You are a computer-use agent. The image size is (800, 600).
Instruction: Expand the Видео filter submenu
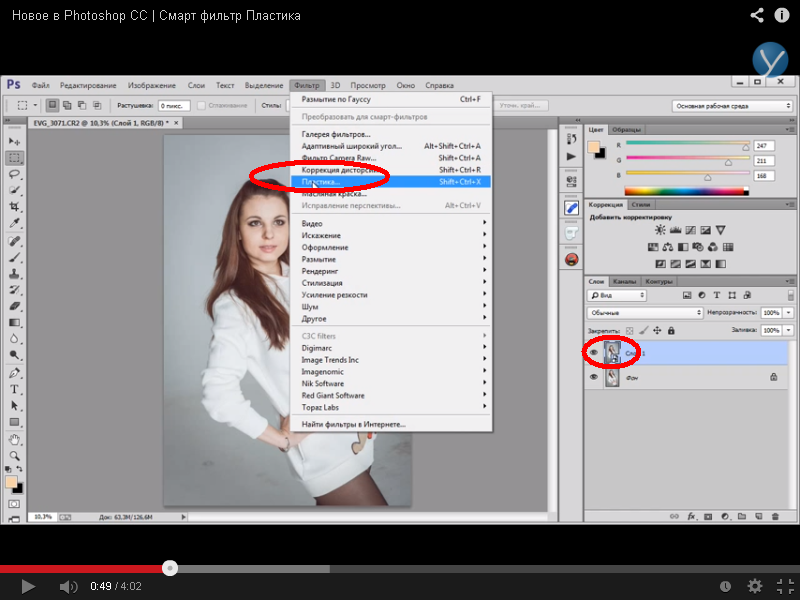click(x=391, y=223)
